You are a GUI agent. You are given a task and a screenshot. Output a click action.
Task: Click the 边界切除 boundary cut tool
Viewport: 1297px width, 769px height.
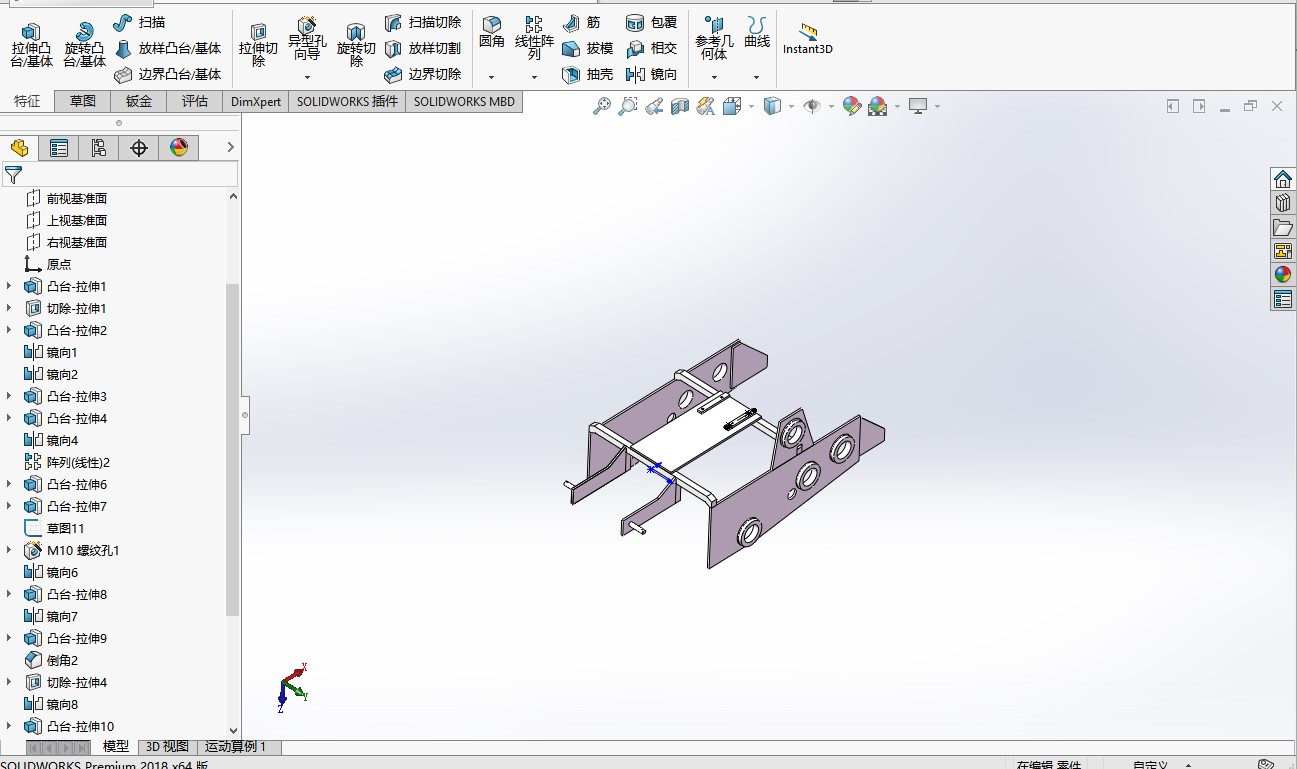(423, 74)
